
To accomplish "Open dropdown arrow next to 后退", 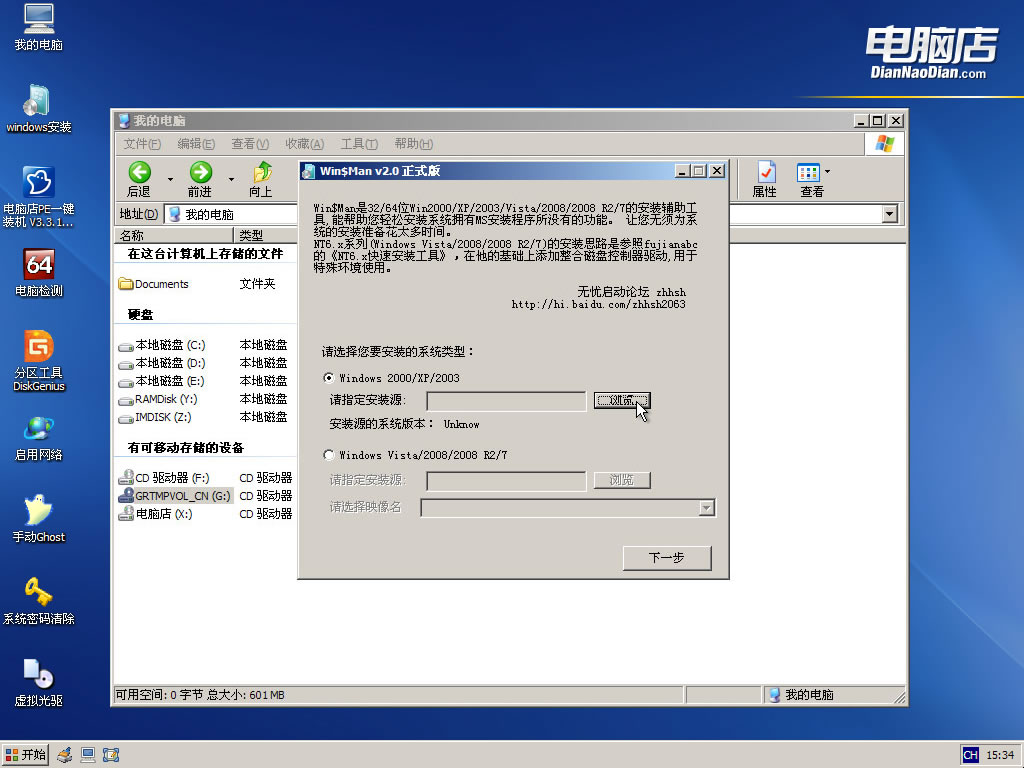I will click(x=170, y=179).
